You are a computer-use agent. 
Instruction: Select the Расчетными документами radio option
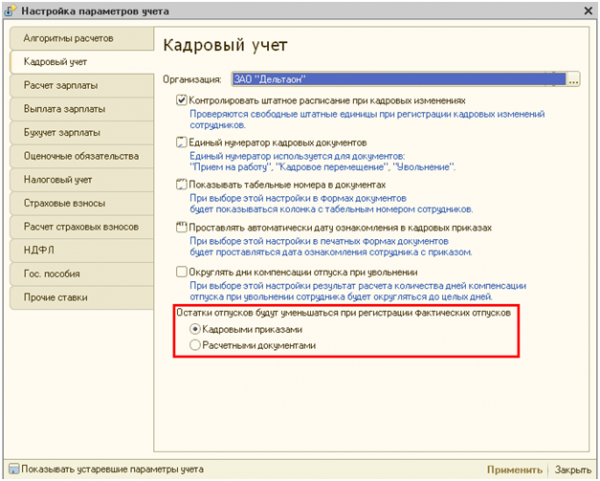click(x=195, y=345)
